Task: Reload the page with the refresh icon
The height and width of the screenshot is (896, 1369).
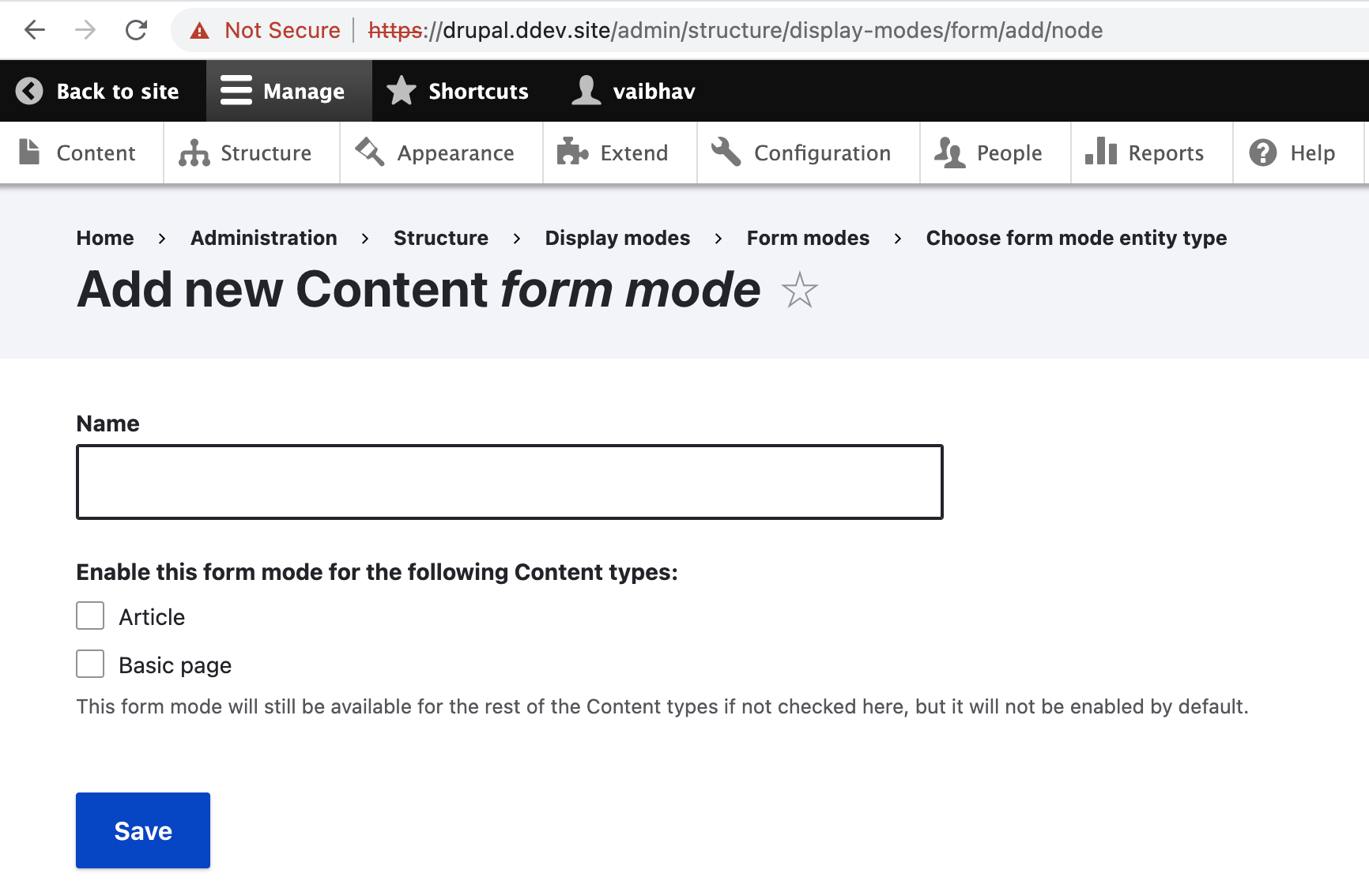Action: click(136, 30)
